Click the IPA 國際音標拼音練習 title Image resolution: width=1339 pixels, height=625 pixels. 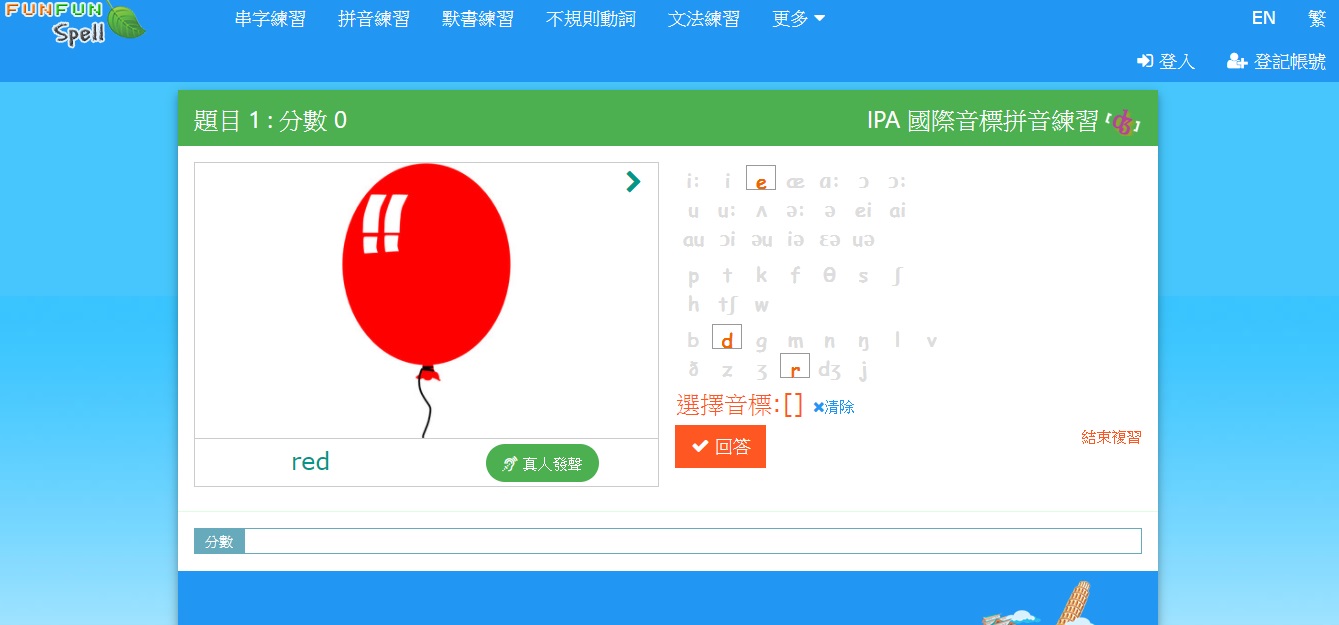(983, 121)
